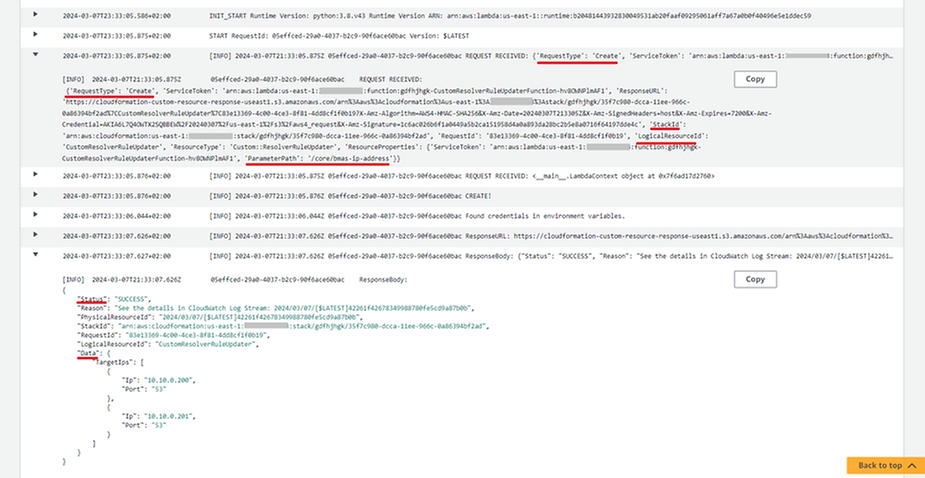Click the Back to top button
Image resolution: width=925 pixels, height=478 pixels.
[x=880, y=465]
